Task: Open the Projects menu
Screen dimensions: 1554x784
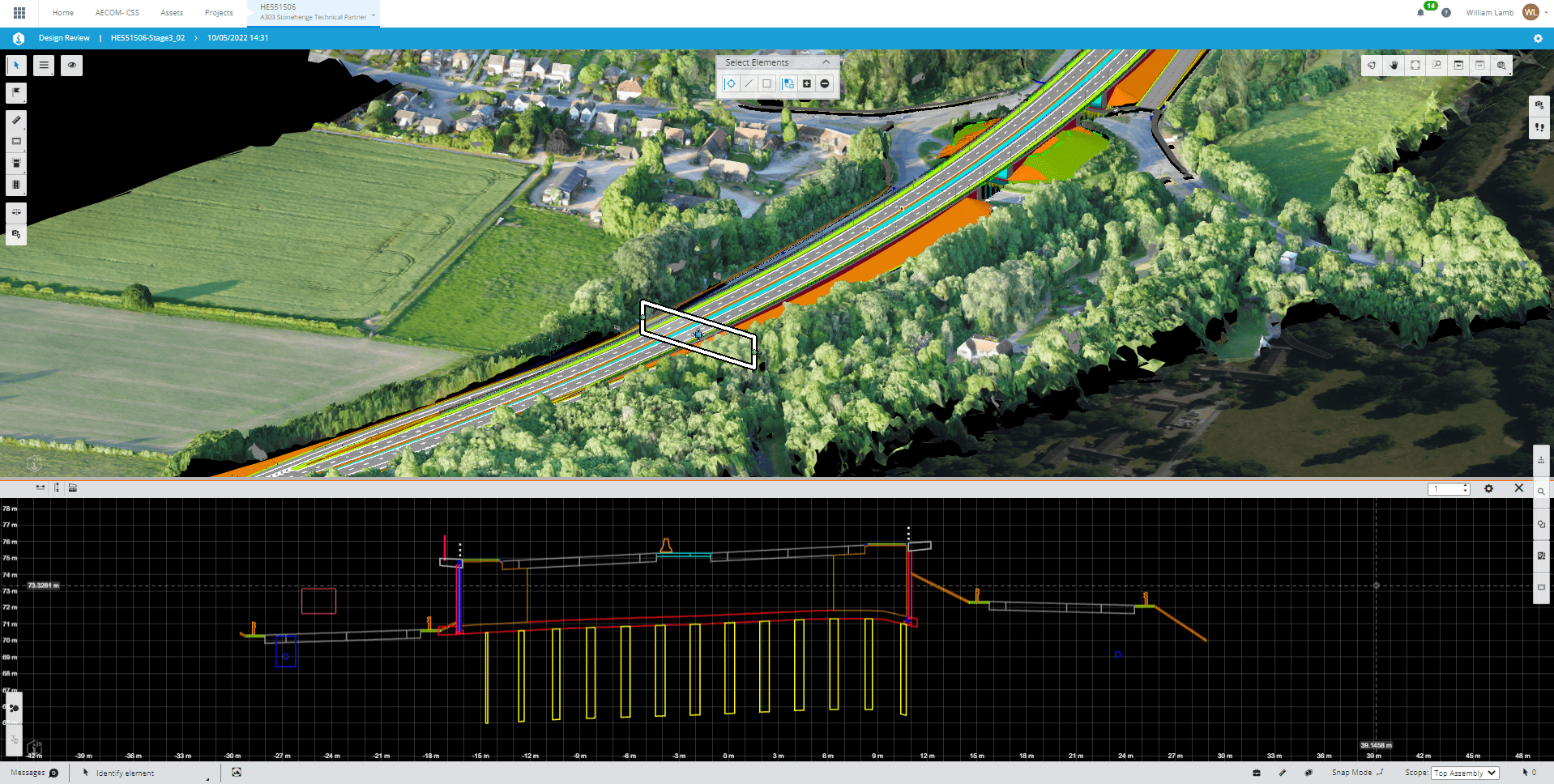Action: [219, 13]
